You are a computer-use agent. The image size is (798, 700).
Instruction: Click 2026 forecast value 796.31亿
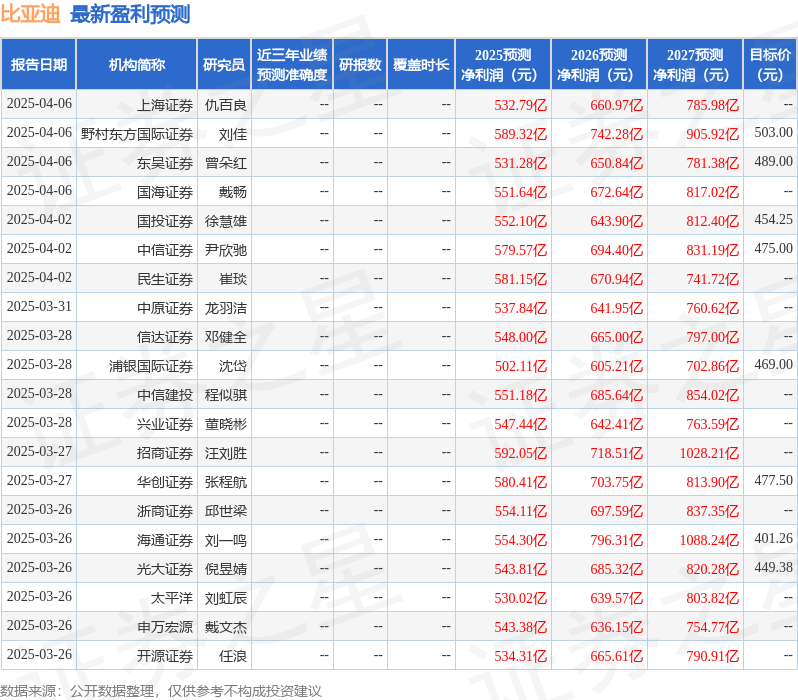click(x=617, y=541)
